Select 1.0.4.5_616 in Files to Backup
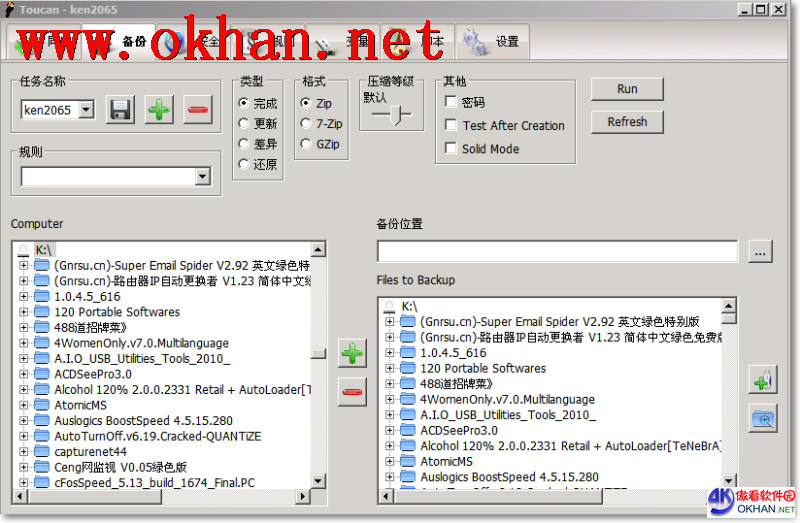This screenshot has width=800, height=523. 453,353
